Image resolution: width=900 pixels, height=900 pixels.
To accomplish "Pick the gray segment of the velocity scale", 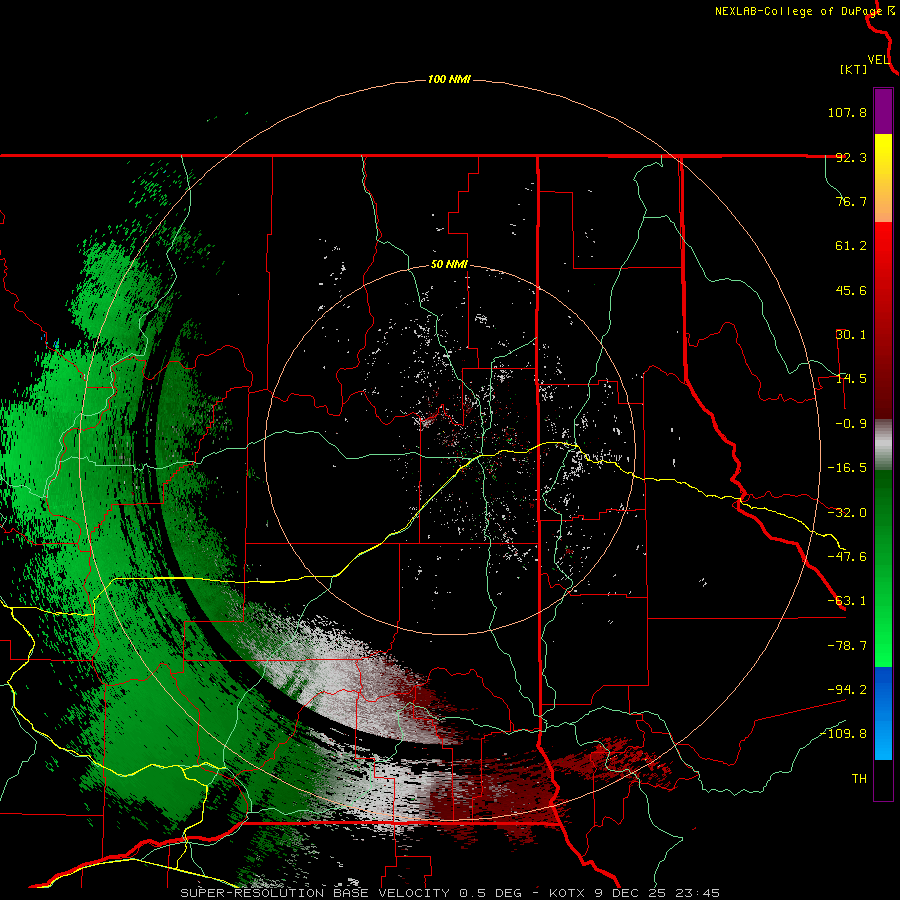I will point(883,445).
